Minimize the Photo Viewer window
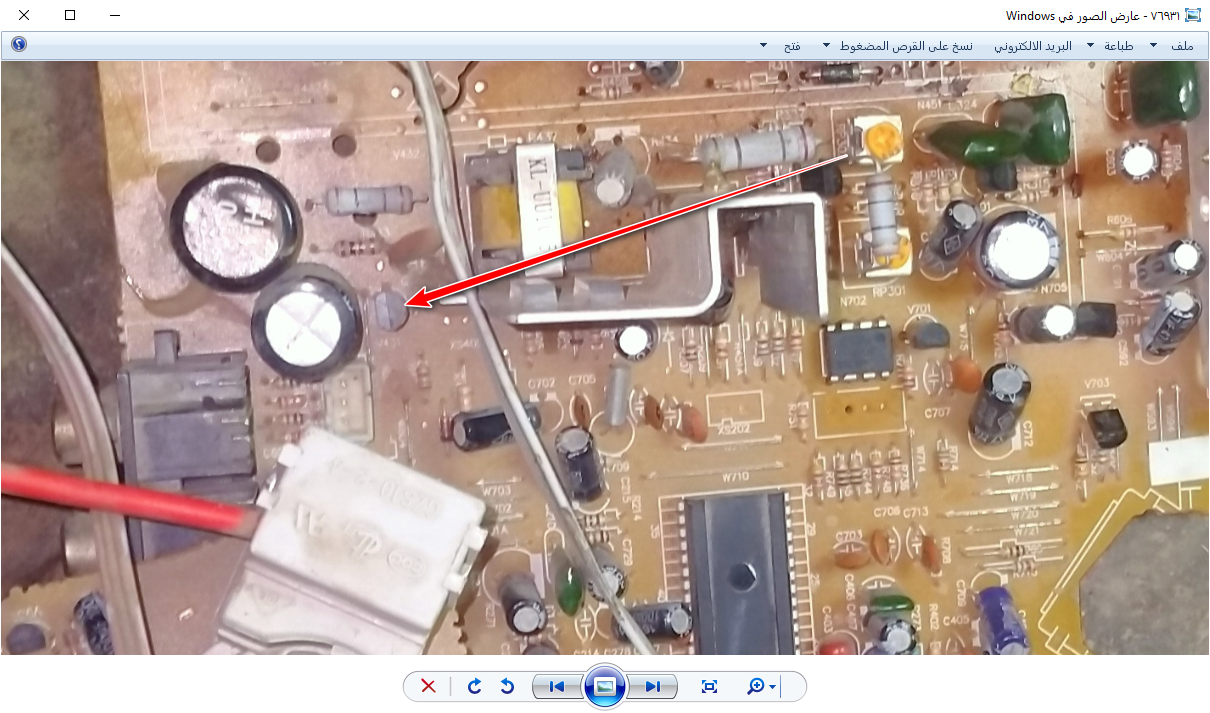 pyautogui.click(x=115, y=15)
